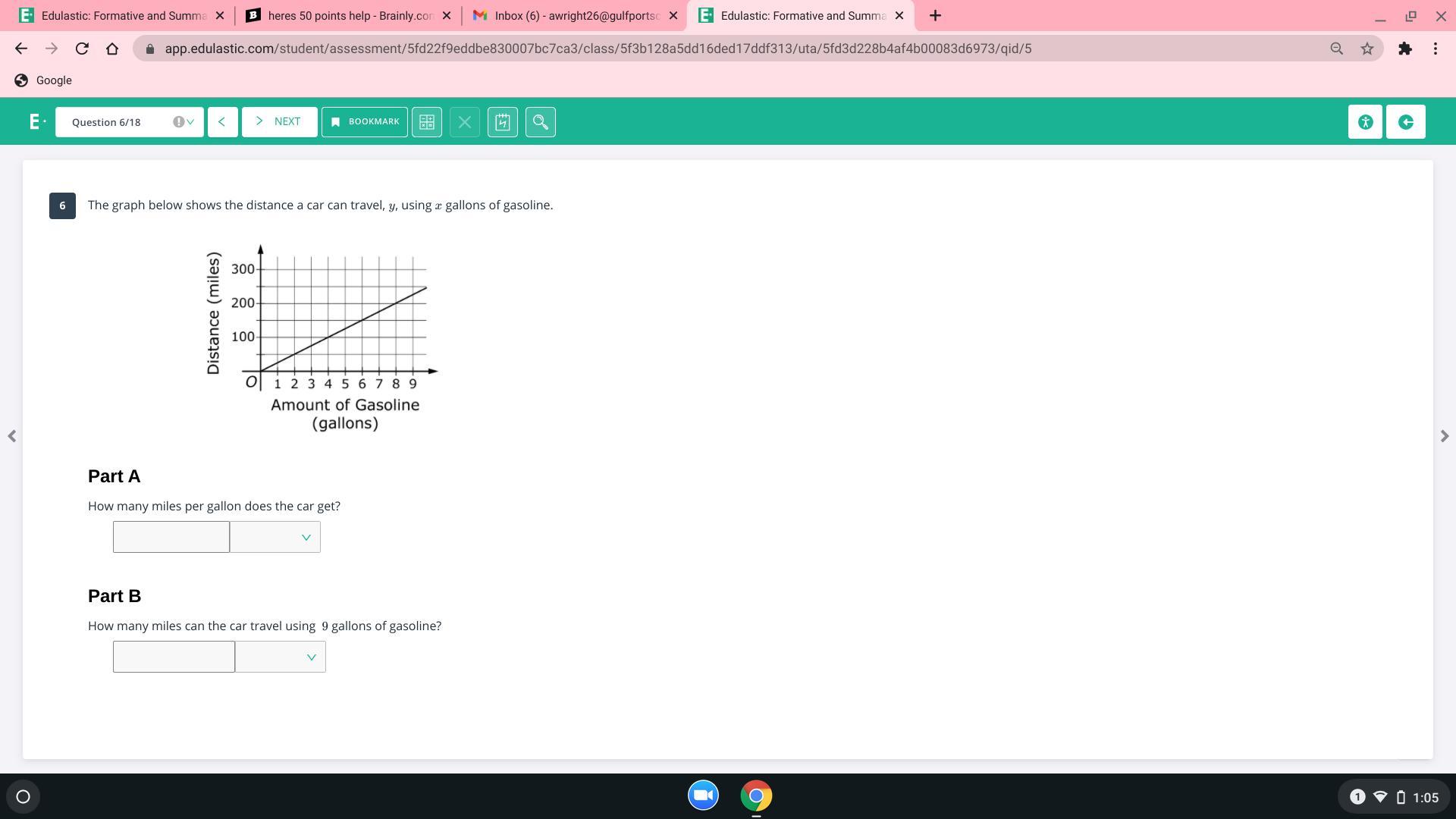Click the magnifier zoom tool

click(x=541, y=122)
